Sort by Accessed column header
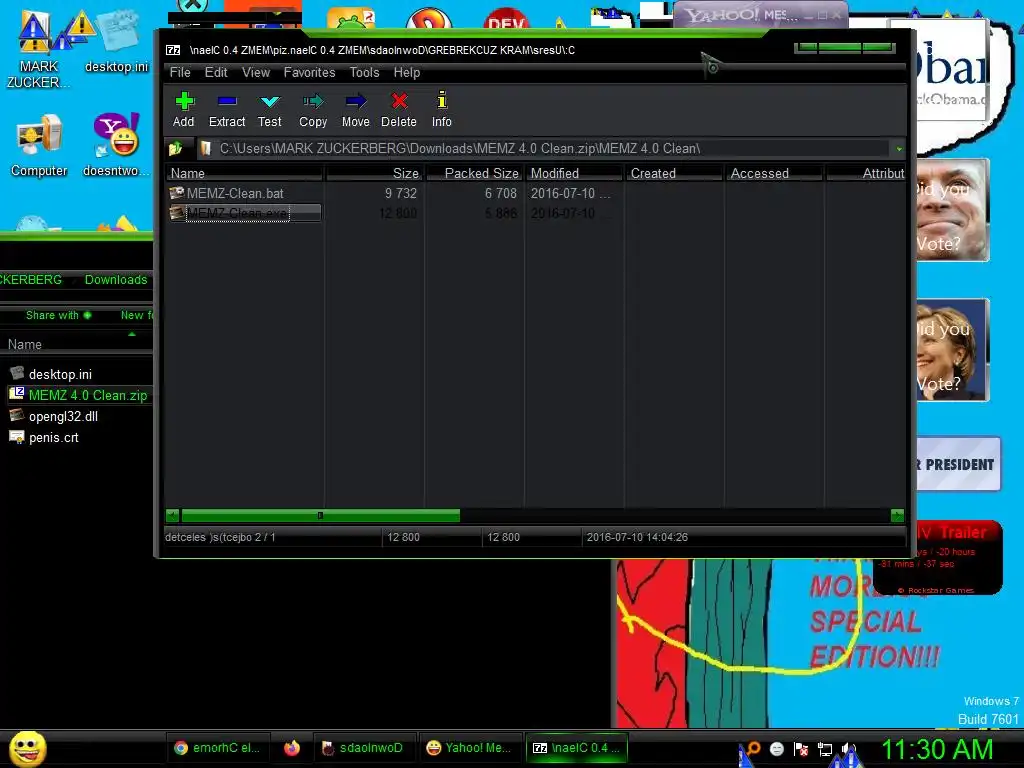Image resolution: width=1024 pixels, height=768 pixels. 774,173
